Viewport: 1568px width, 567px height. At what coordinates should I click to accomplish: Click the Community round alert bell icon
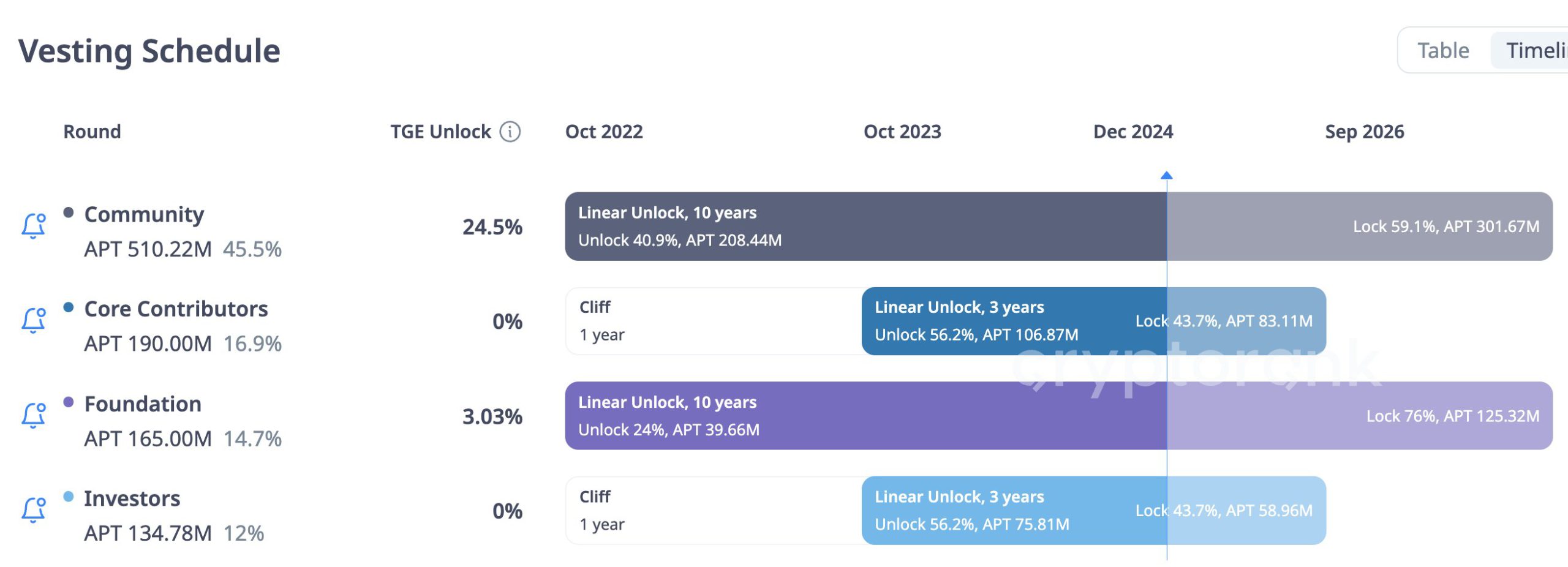(x=34, y=226)
